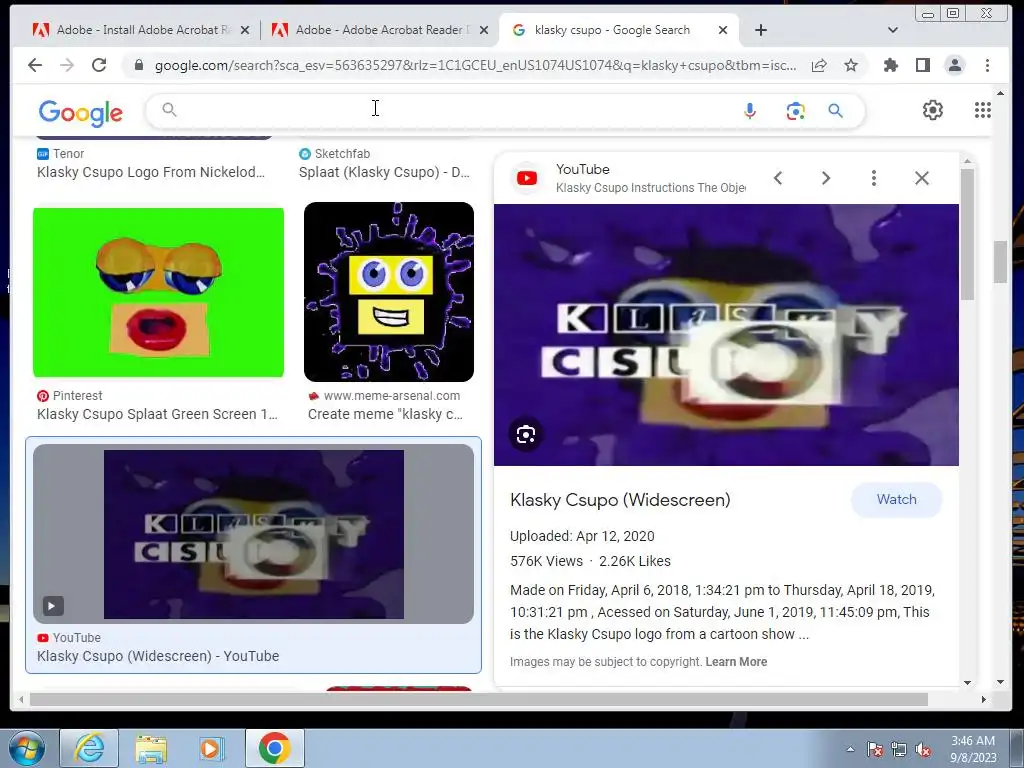This screenshot has width=1024, height=768.
Task: Switch to Adobe - Adobe Acrobat Reader tab
Action: click(x=379, y=30)
